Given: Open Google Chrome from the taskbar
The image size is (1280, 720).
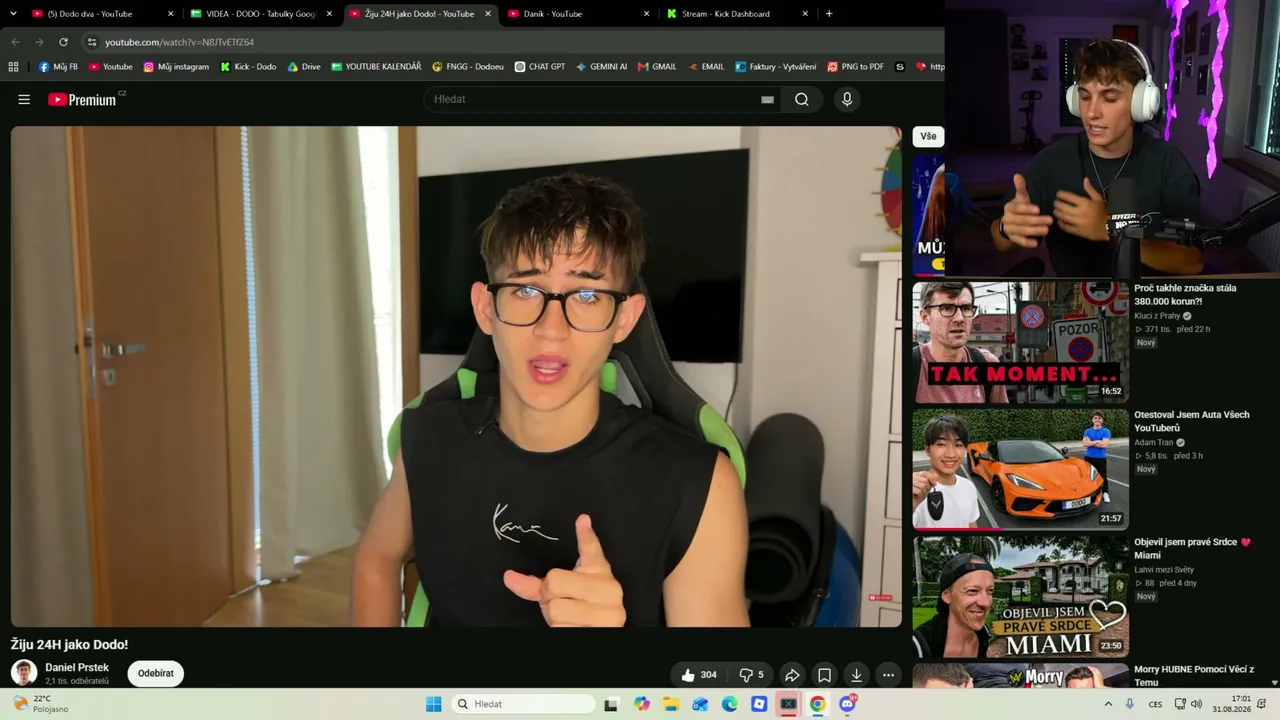Looking at the screenshot, I should click(818, 704).
